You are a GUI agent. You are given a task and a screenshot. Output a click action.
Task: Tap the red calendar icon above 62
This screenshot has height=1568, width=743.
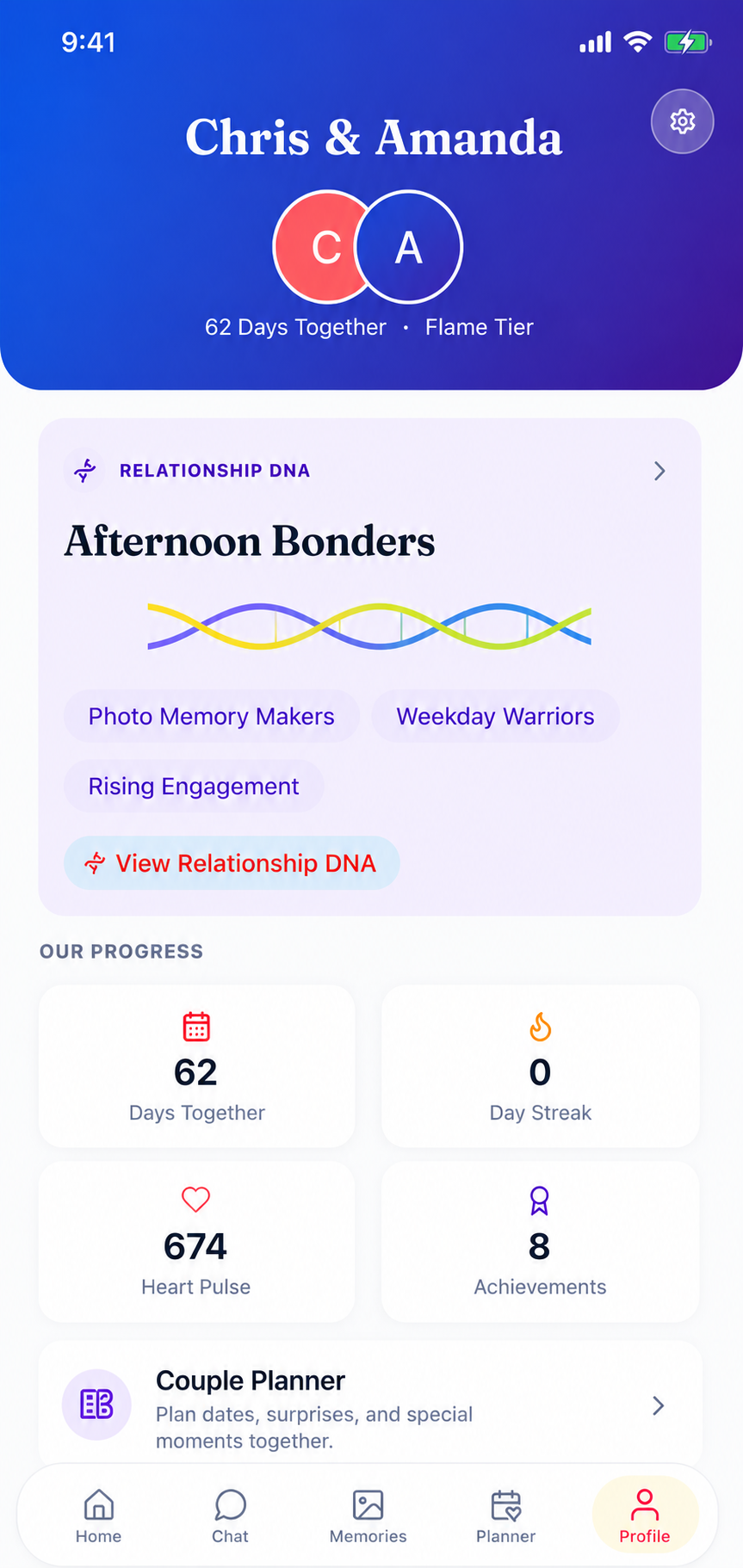point(196,1027)
